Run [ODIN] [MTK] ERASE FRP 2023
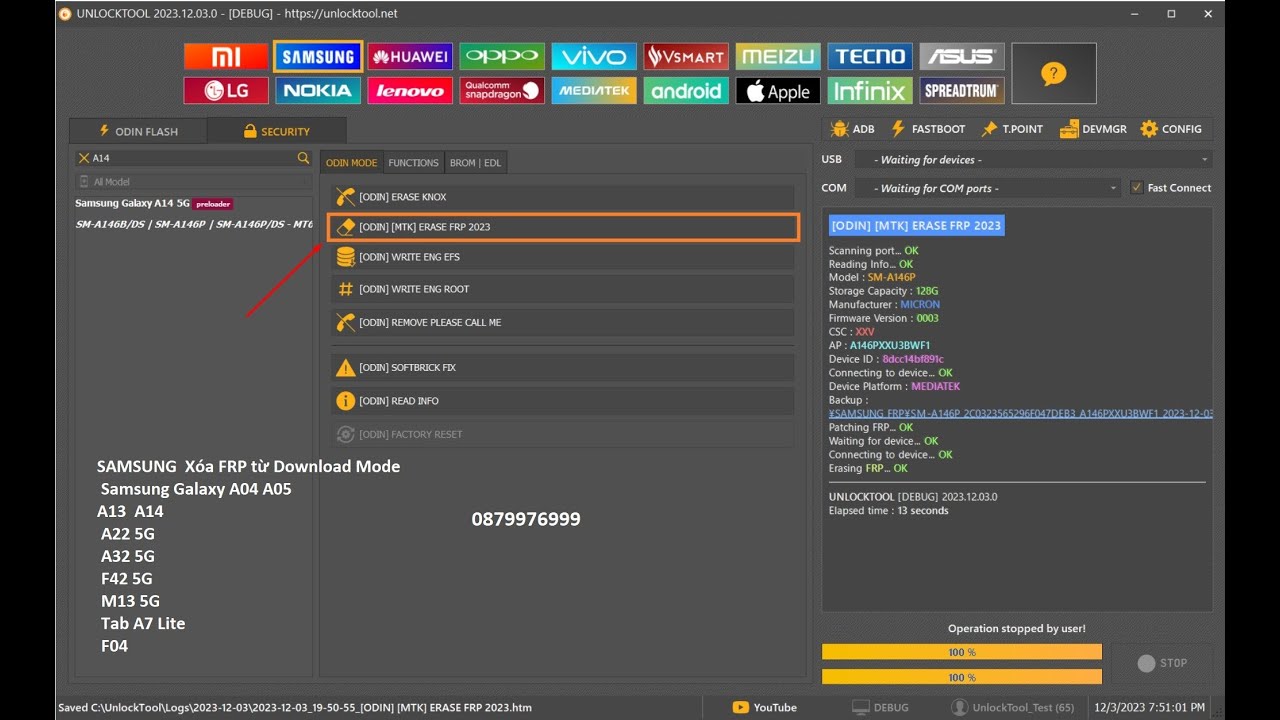Screen dimensions: 1280x720 (x=563, y=227)
